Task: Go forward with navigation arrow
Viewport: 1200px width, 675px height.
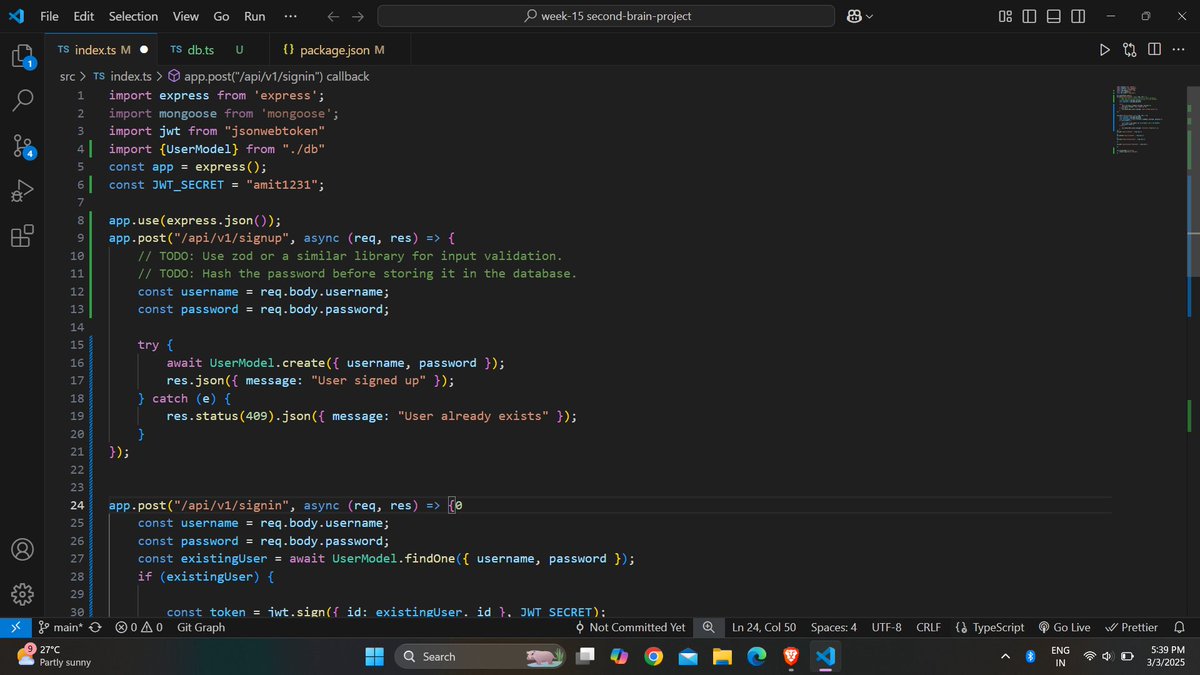Action: [x=358, y=16]
